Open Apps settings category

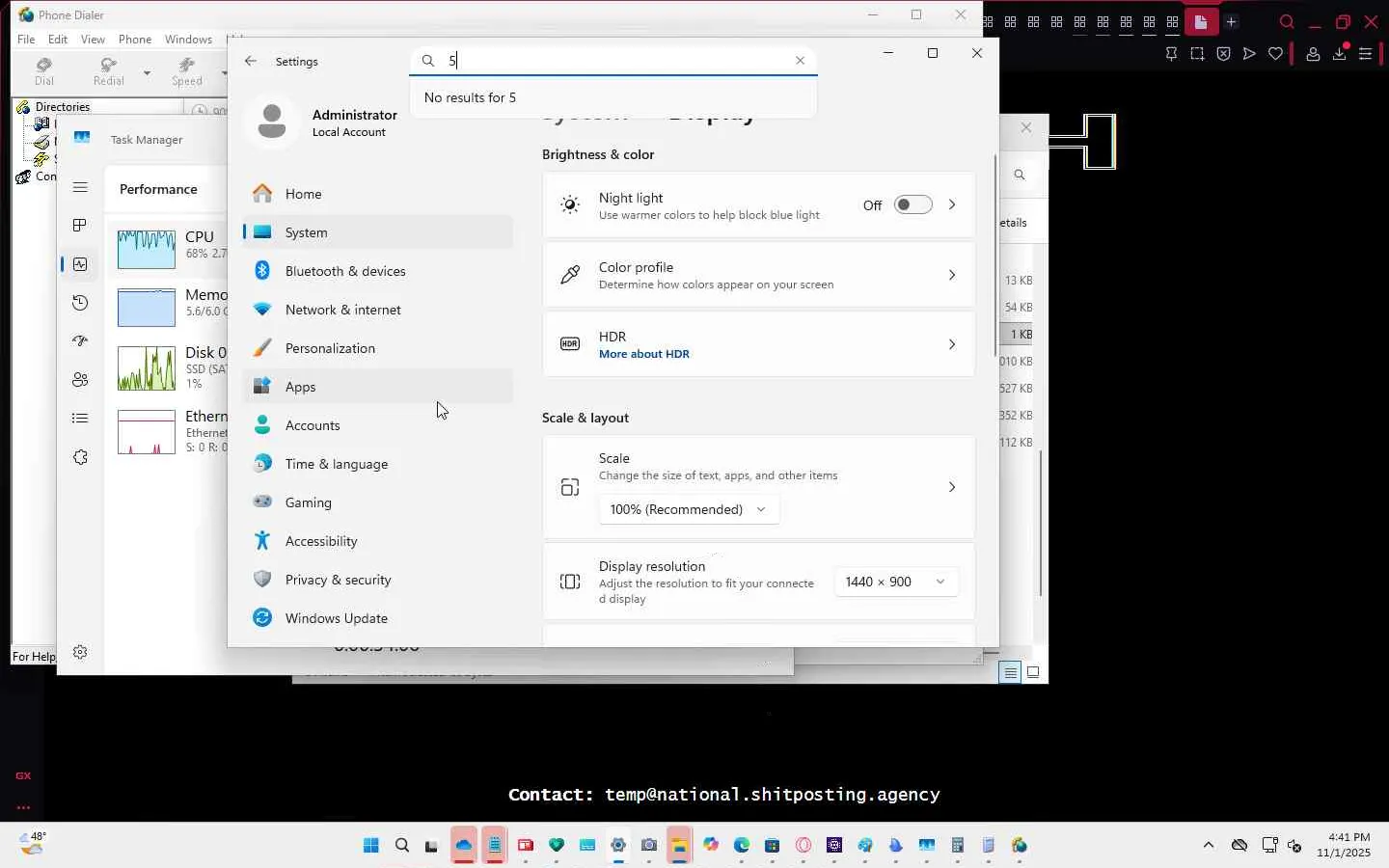pos(377,387)
